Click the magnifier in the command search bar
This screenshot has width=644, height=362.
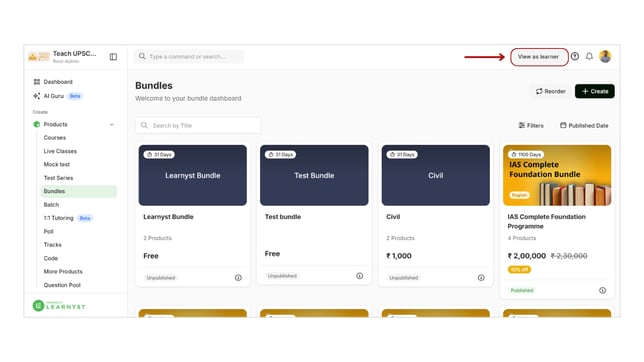[x=142, y=56]
